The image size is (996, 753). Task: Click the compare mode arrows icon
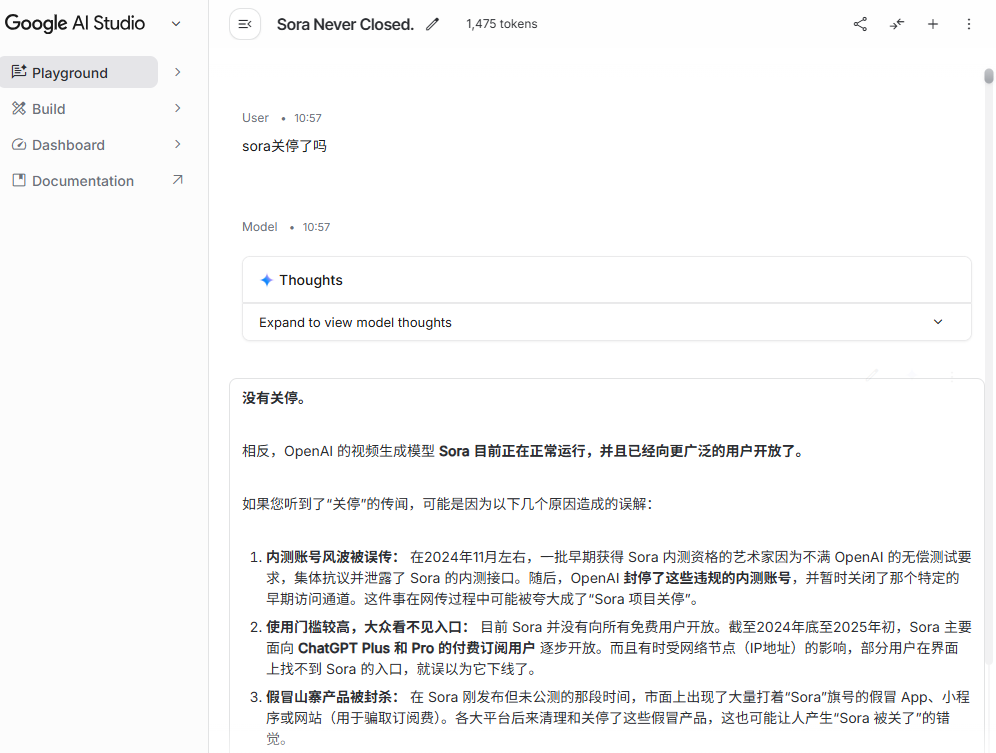(x=897, y=24)
